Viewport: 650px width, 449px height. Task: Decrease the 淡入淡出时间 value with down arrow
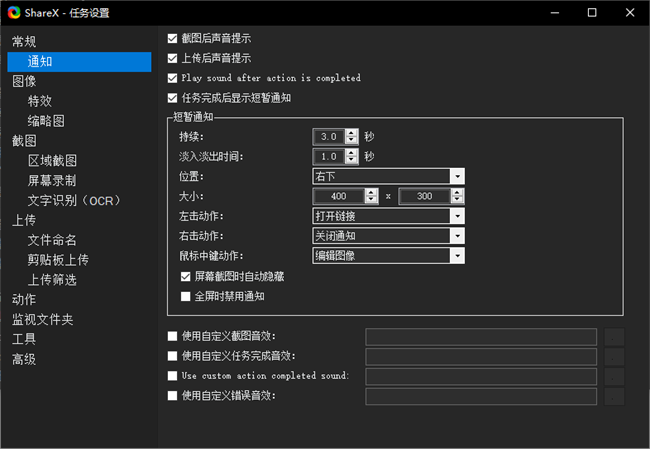[x=351, y=160]
